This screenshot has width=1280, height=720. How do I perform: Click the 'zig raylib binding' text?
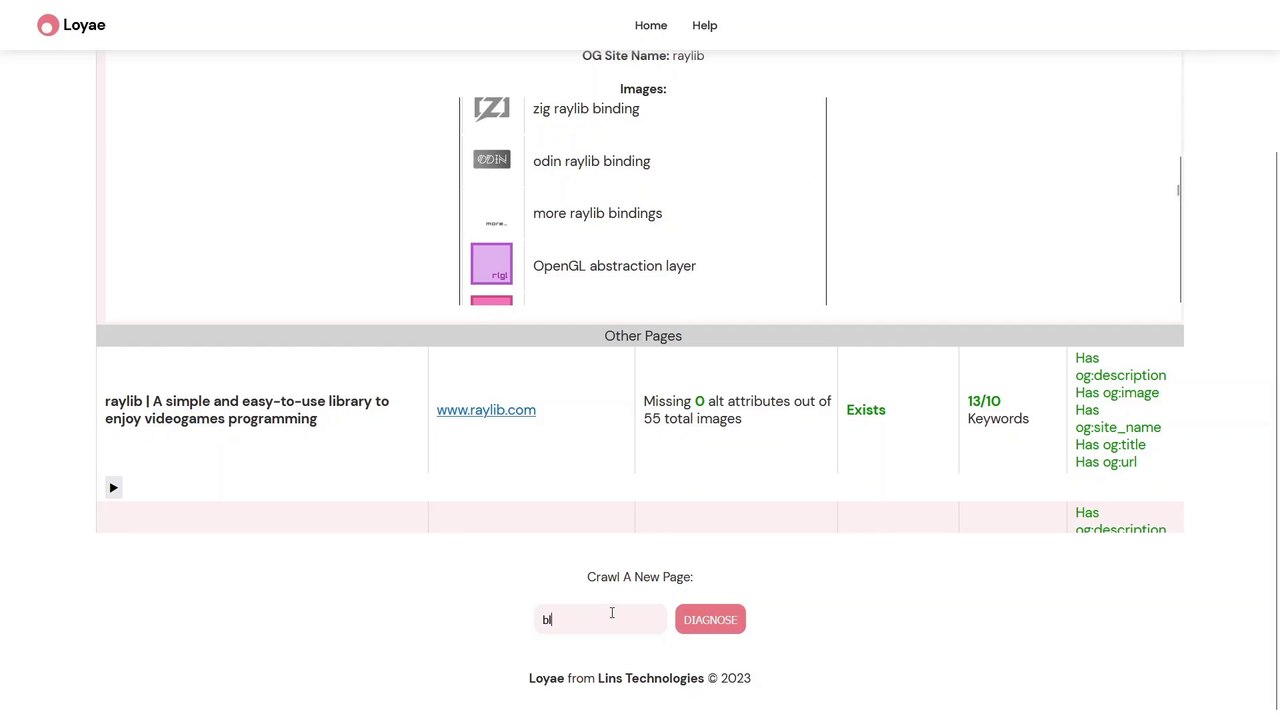(586, 109)
